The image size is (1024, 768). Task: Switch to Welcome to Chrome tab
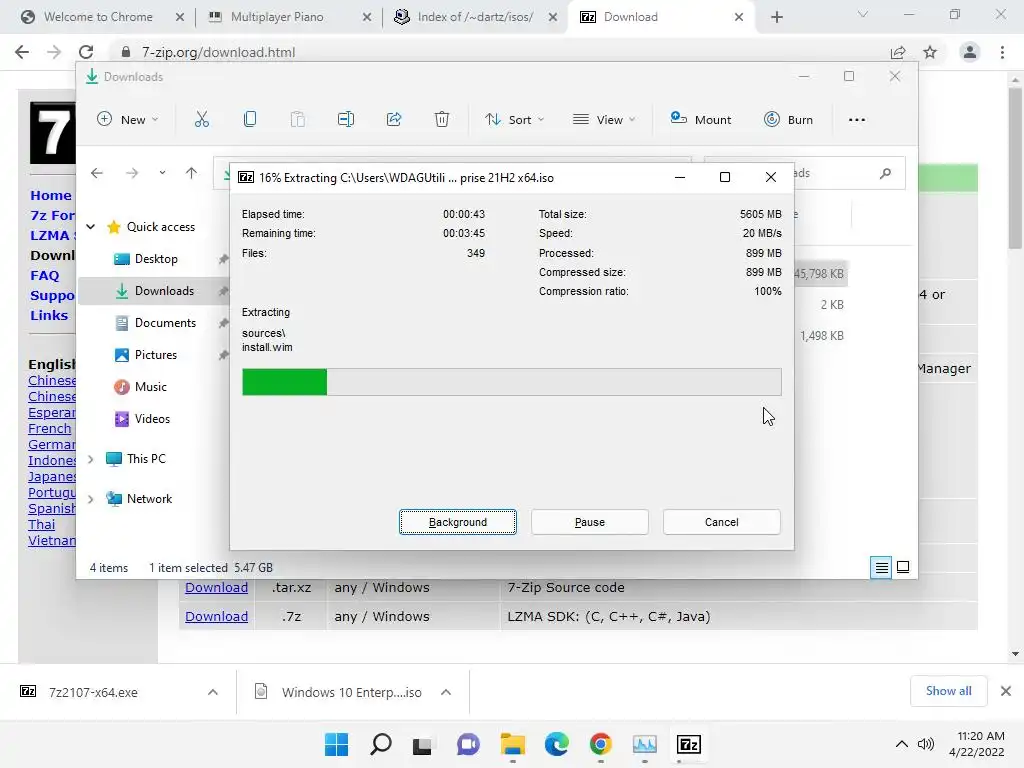coord(98,17)
